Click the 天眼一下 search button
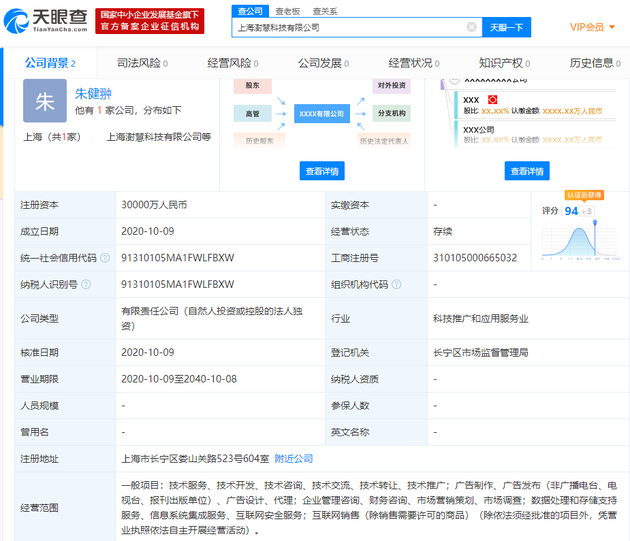 506,27
